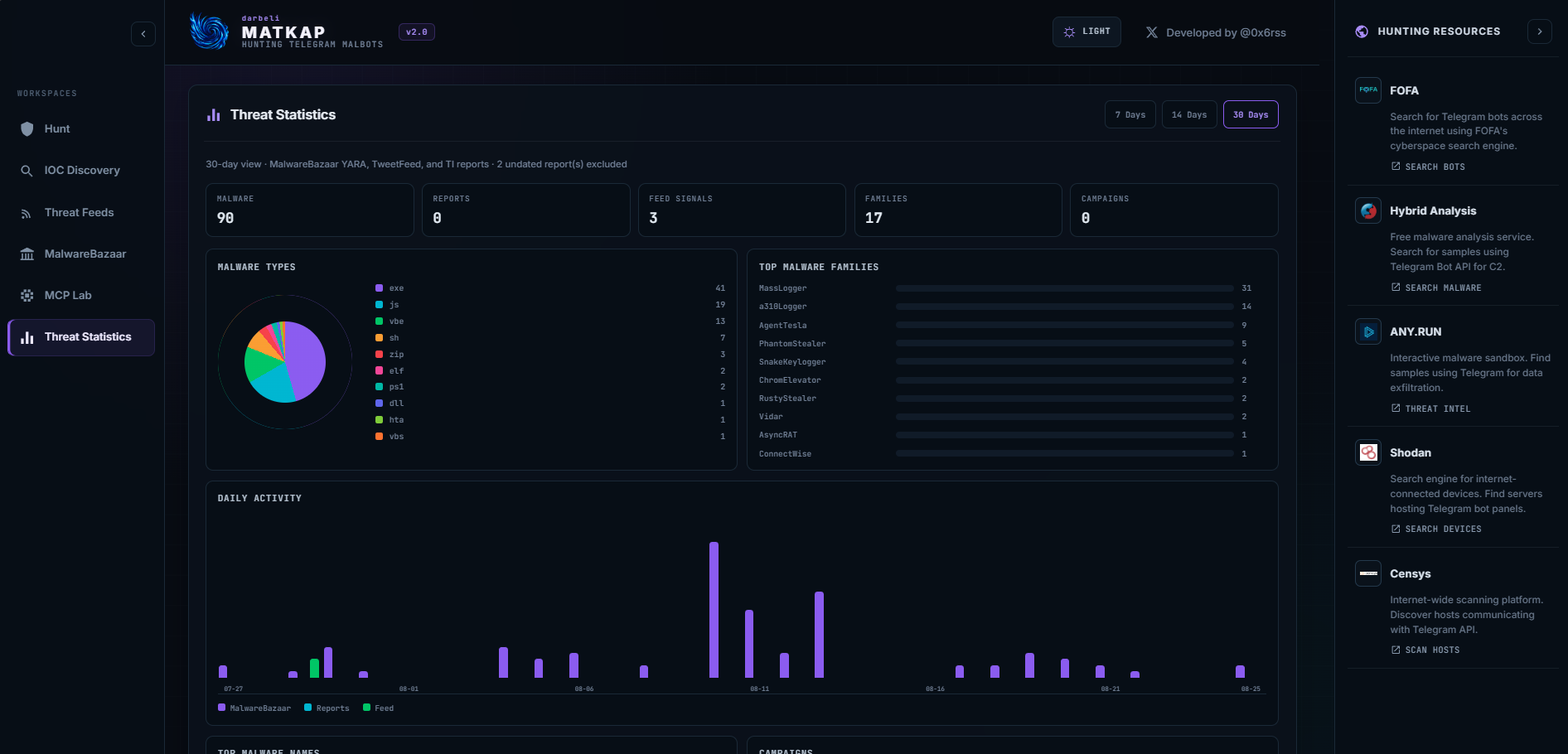The image size is (1568, 754).
Task: Open MCP Lab workspace
Action: tap(81, 295)
